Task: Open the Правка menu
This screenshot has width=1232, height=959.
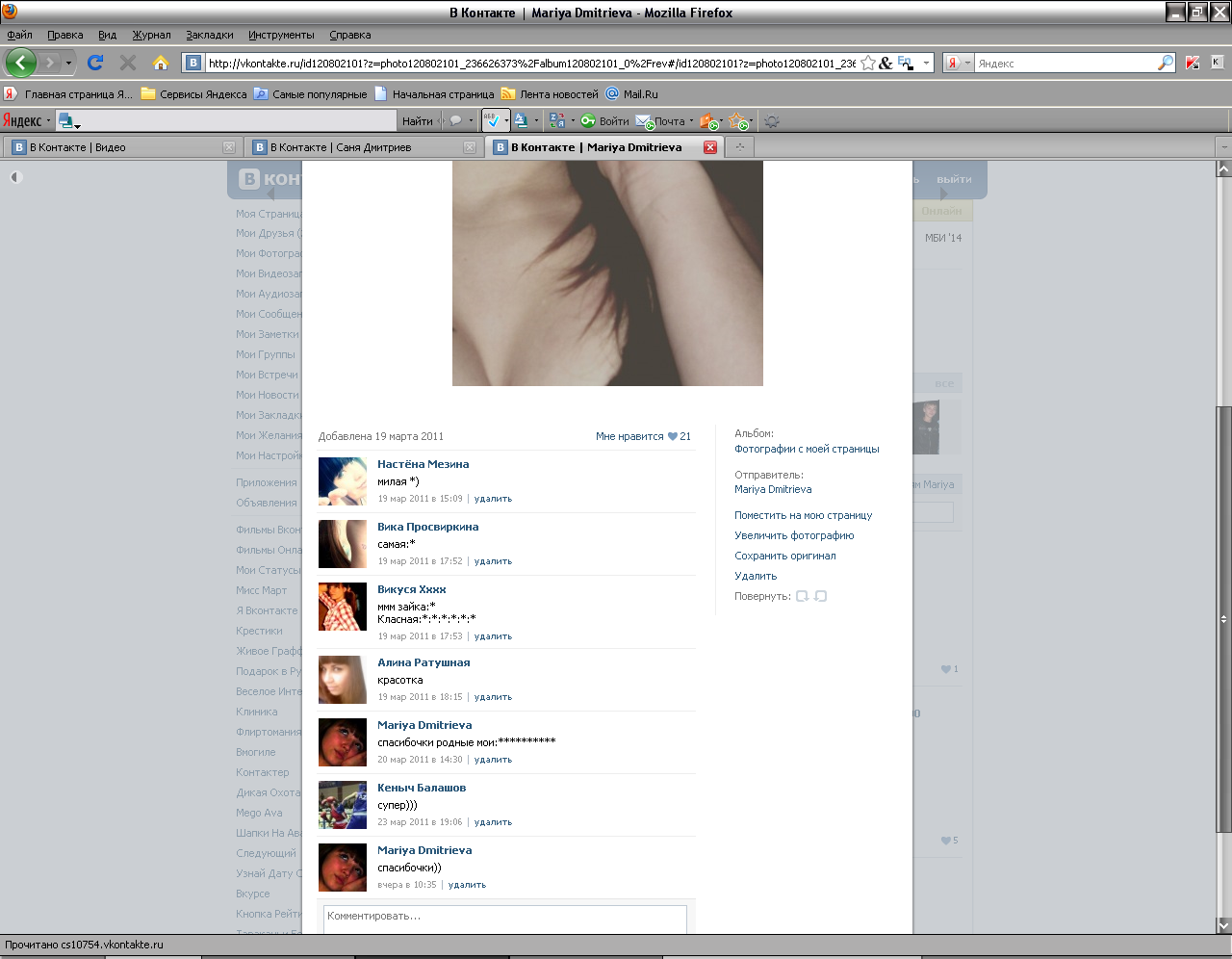Action: tap(64, 35)
